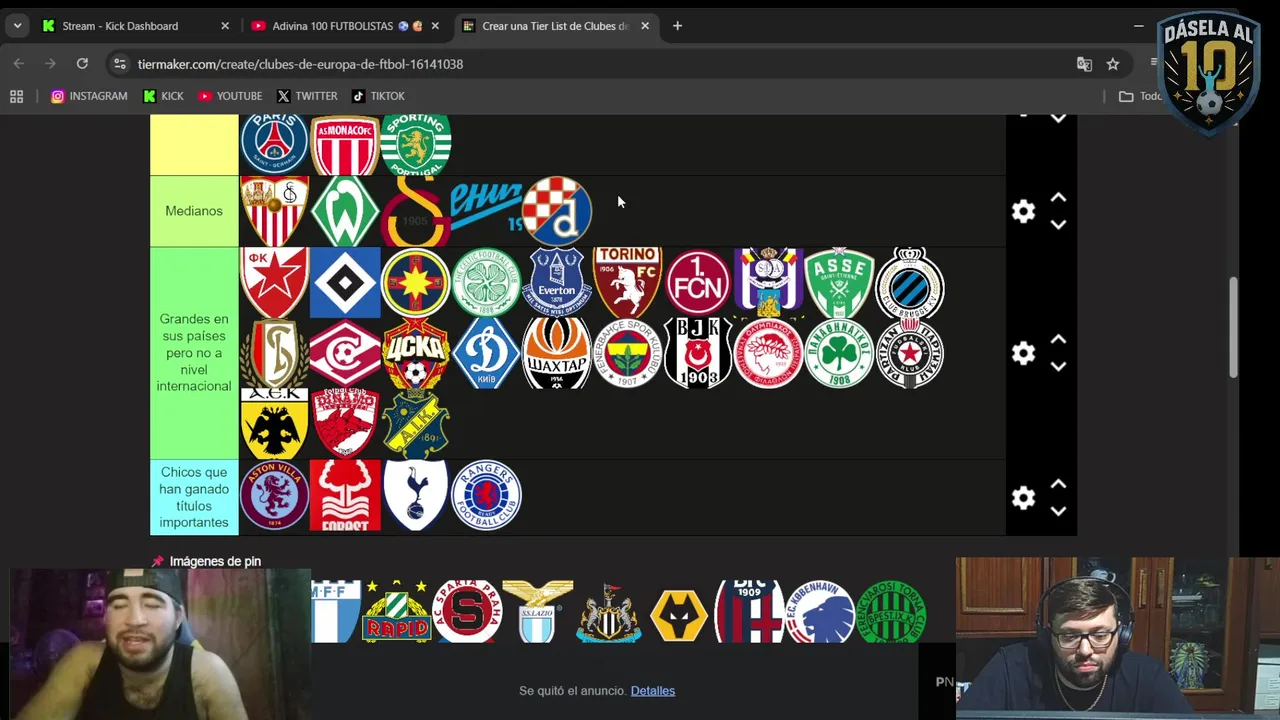
Task: Click the Anderlecht purple crest
Action: coord(769,282)
